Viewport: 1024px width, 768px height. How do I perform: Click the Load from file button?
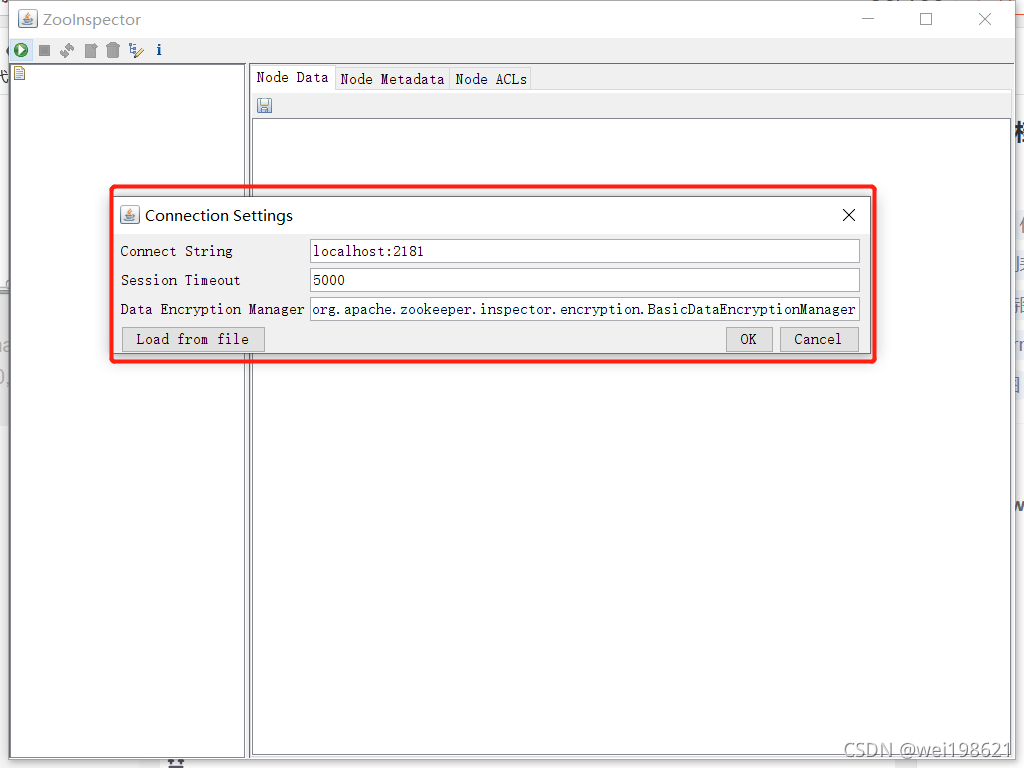tap(193, 339)
